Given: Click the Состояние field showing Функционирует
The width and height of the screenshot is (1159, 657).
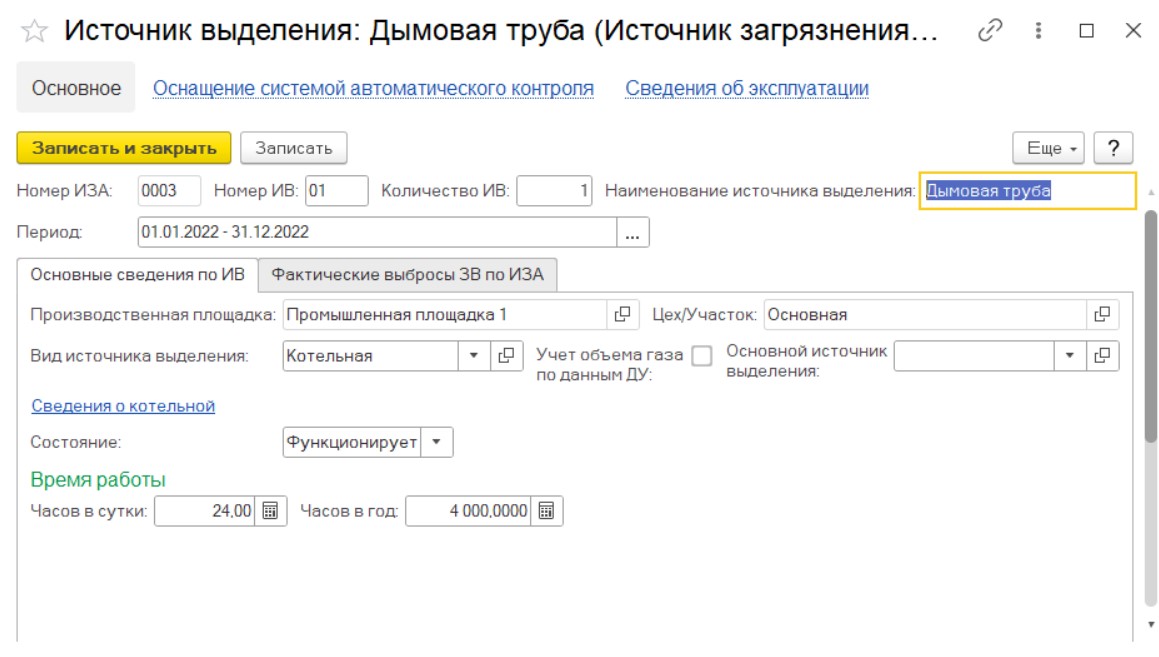Looking at the screenshot, I should pyautogui.click(x=352, y=442).
